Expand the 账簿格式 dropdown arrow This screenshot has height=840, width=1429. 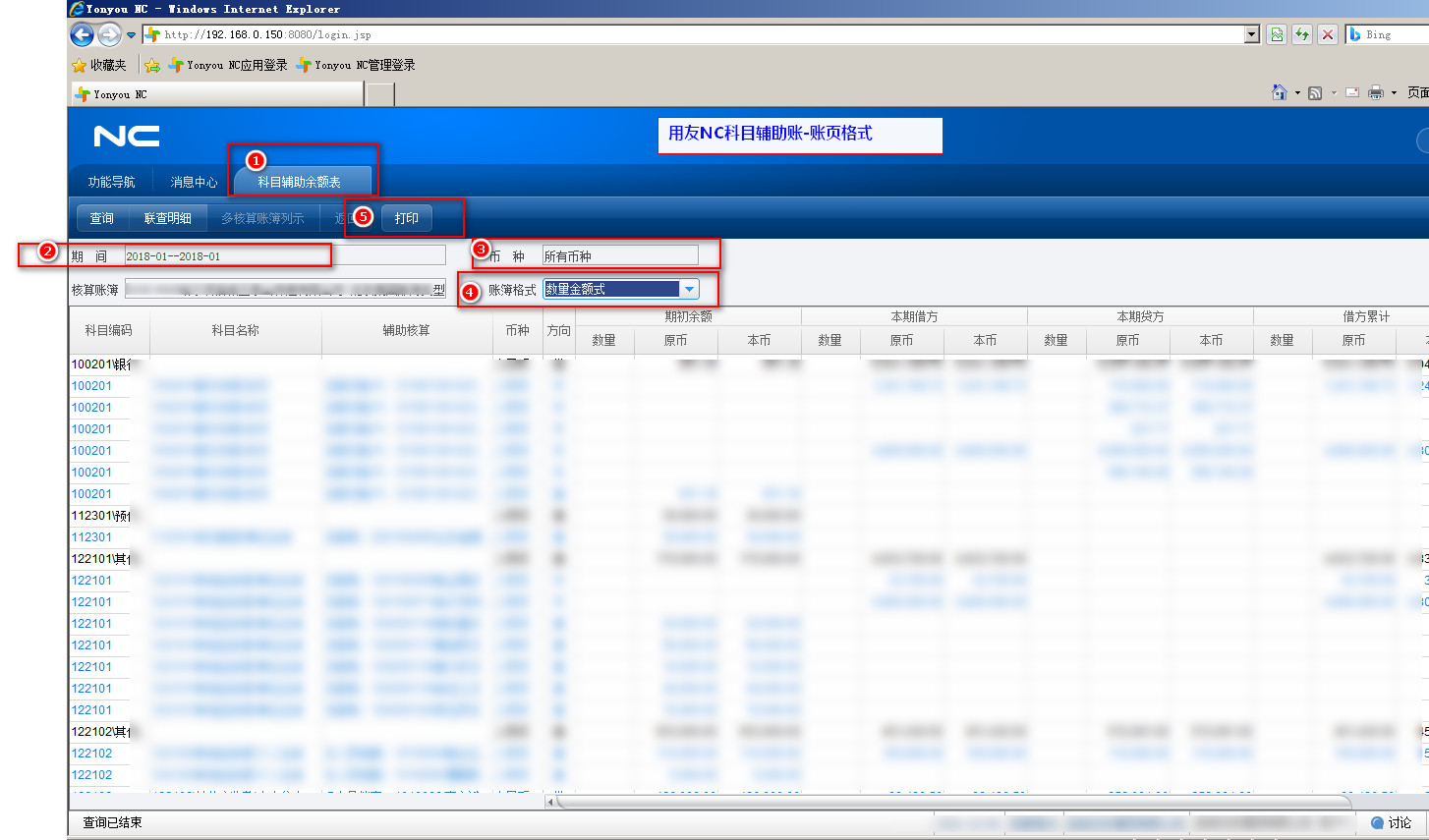(690, 289)
